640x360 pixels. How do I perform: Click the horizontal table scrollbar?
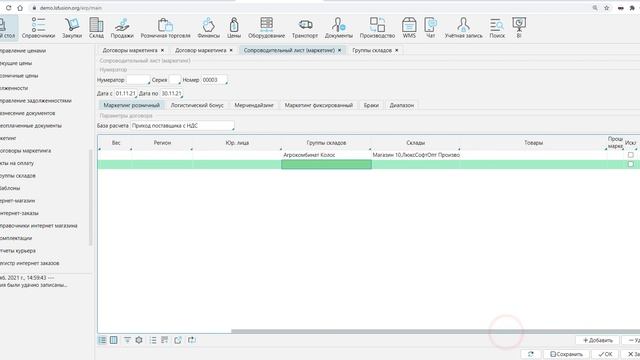tap(435, 331)
